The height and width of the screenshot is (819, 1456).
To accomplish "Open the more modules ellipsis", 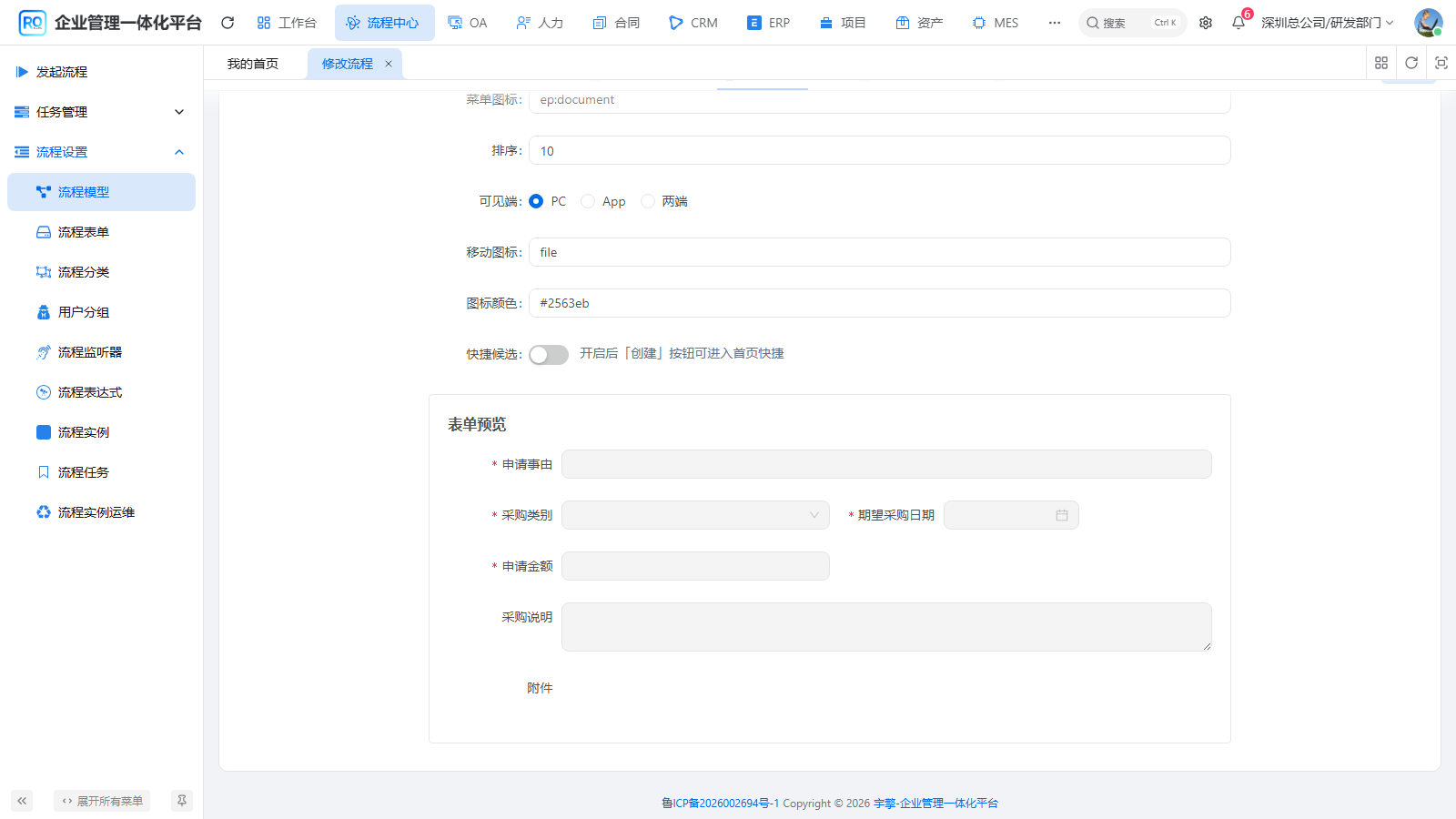I will pos(1055,23).
